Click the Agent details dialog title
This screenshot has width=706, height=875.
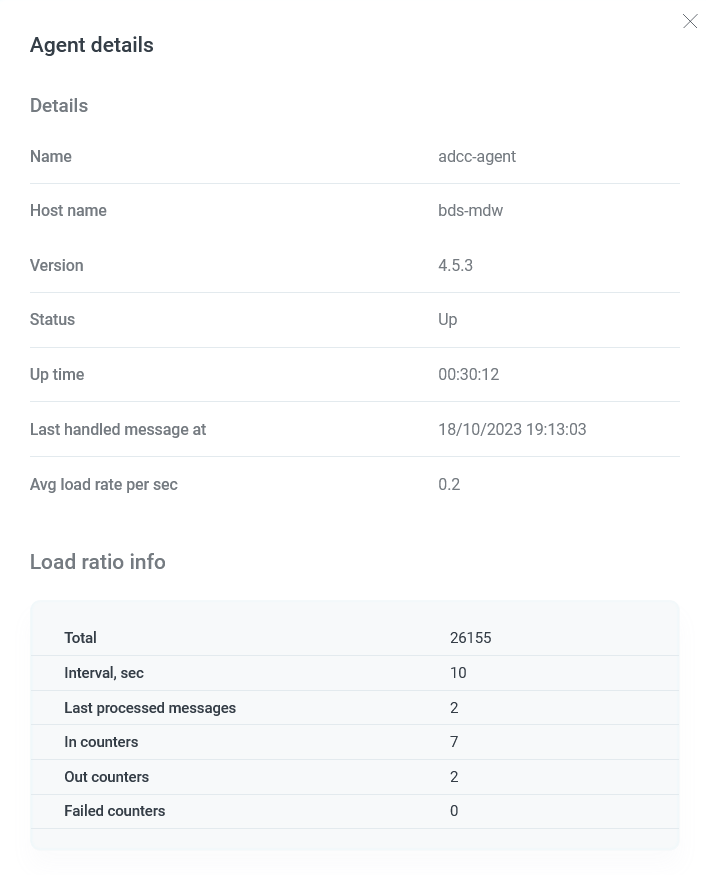click(91, 45)
